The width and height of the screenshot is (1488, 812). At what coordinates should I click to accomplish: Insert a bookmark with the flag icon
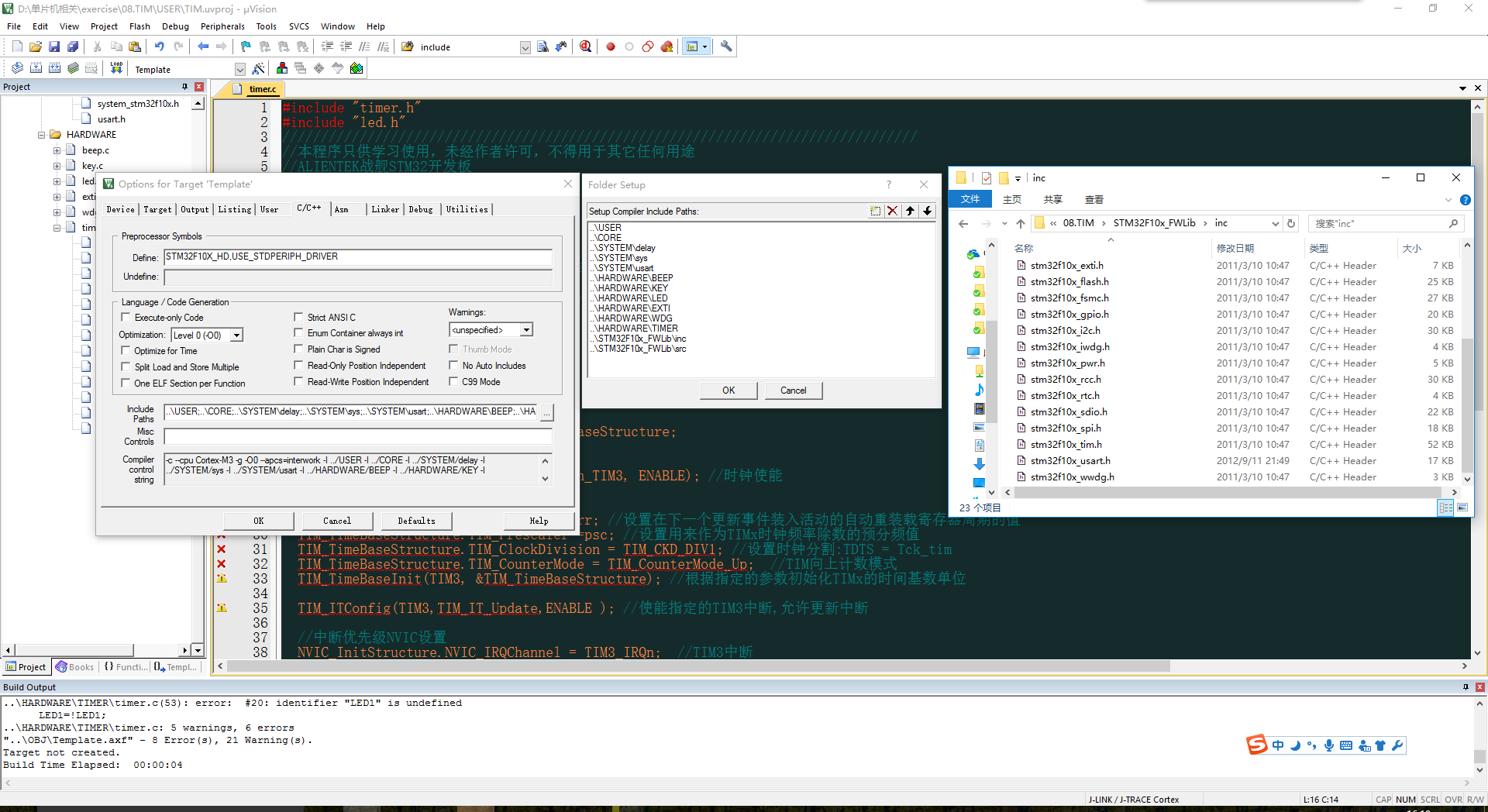pyautogui.click(x=246, y=47)
